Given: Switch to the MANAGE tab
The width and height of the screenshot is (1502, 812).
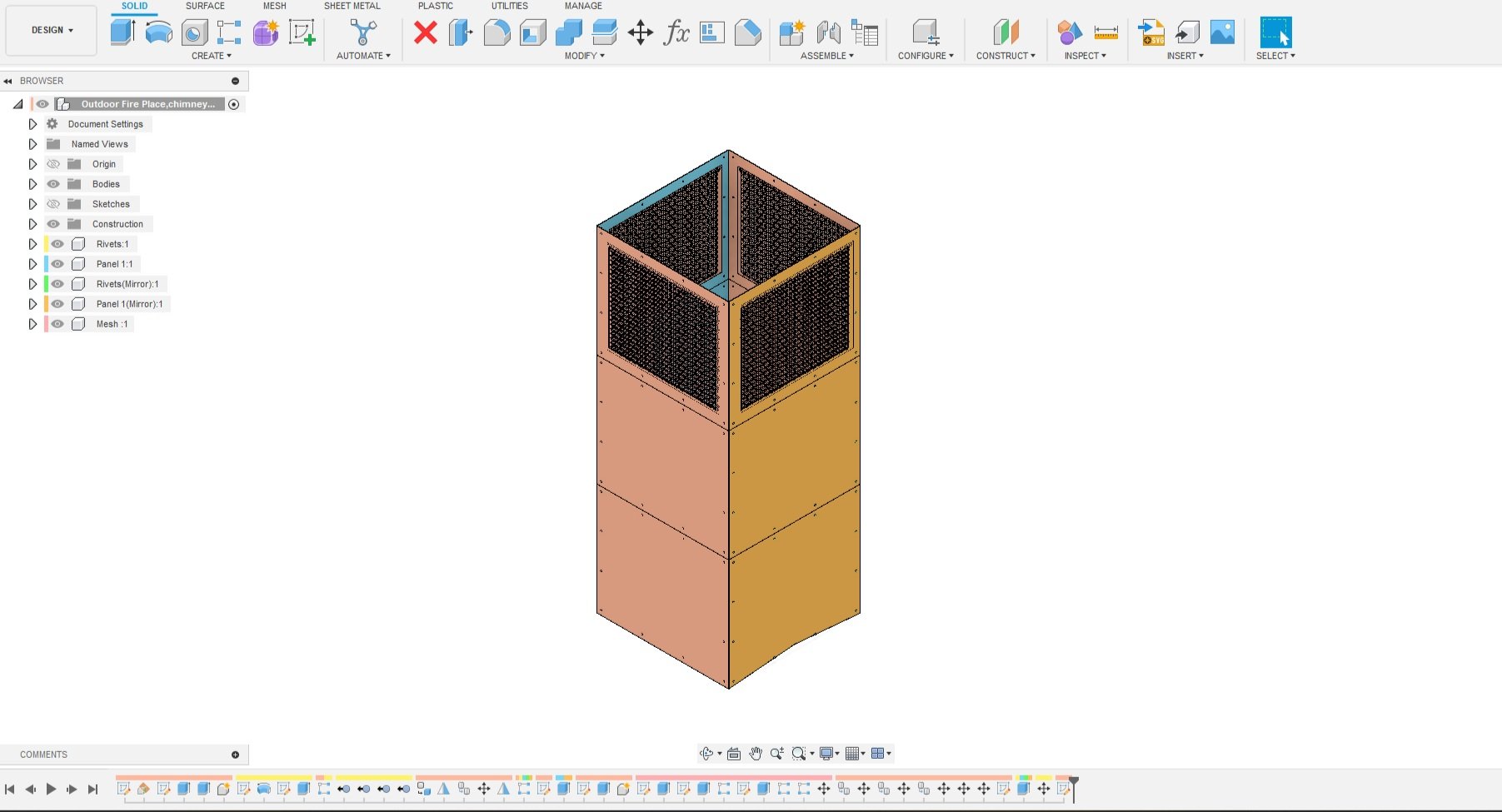Looking at the screenshot, I should click(583, 6).
